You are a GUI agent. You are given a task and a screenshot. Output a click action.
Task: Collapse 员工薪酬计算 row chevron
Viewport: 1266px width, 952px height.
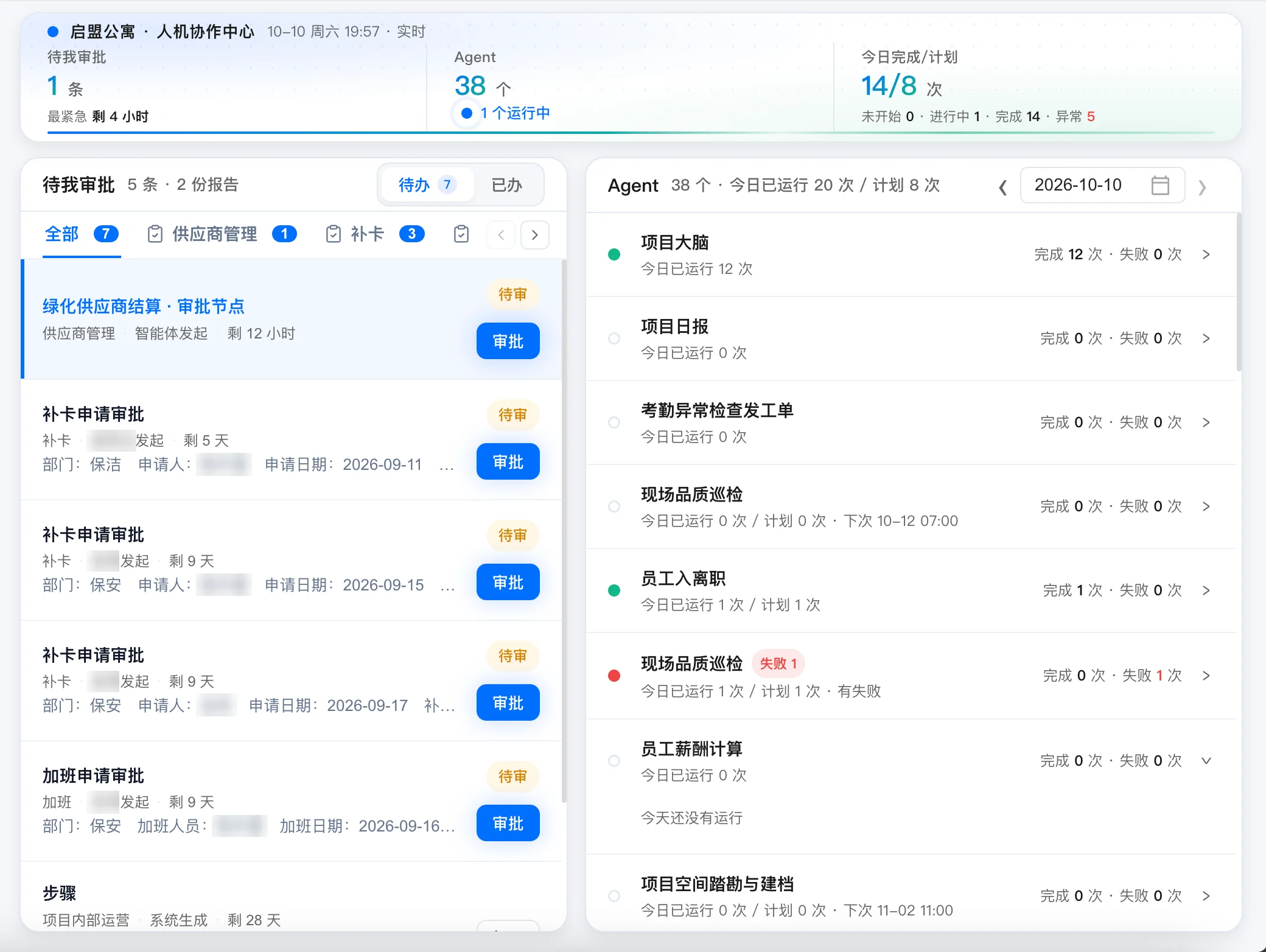coord(1206,761)
